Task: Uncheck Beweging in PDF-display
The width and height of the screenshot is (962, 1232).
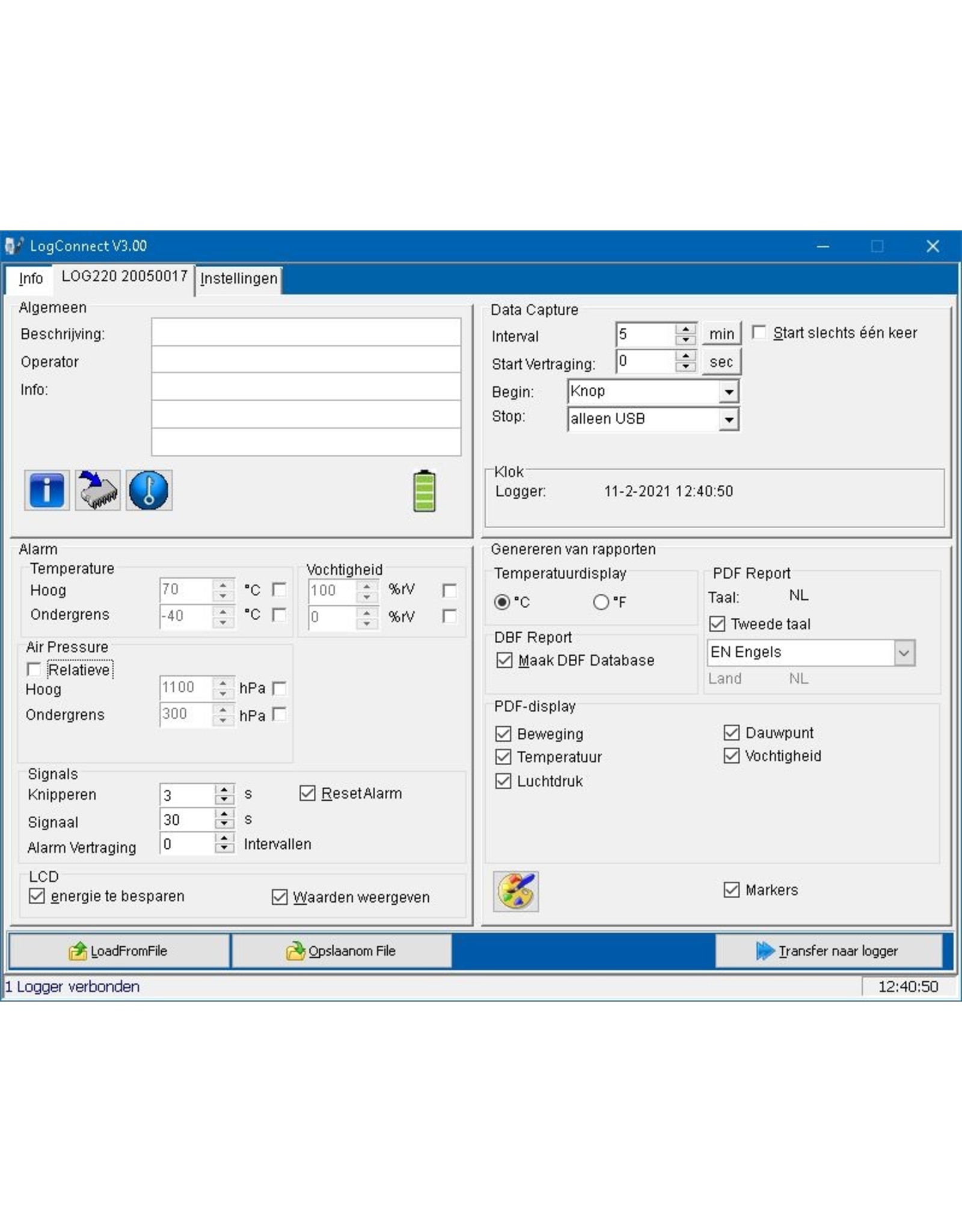Action: coord(503,734)
